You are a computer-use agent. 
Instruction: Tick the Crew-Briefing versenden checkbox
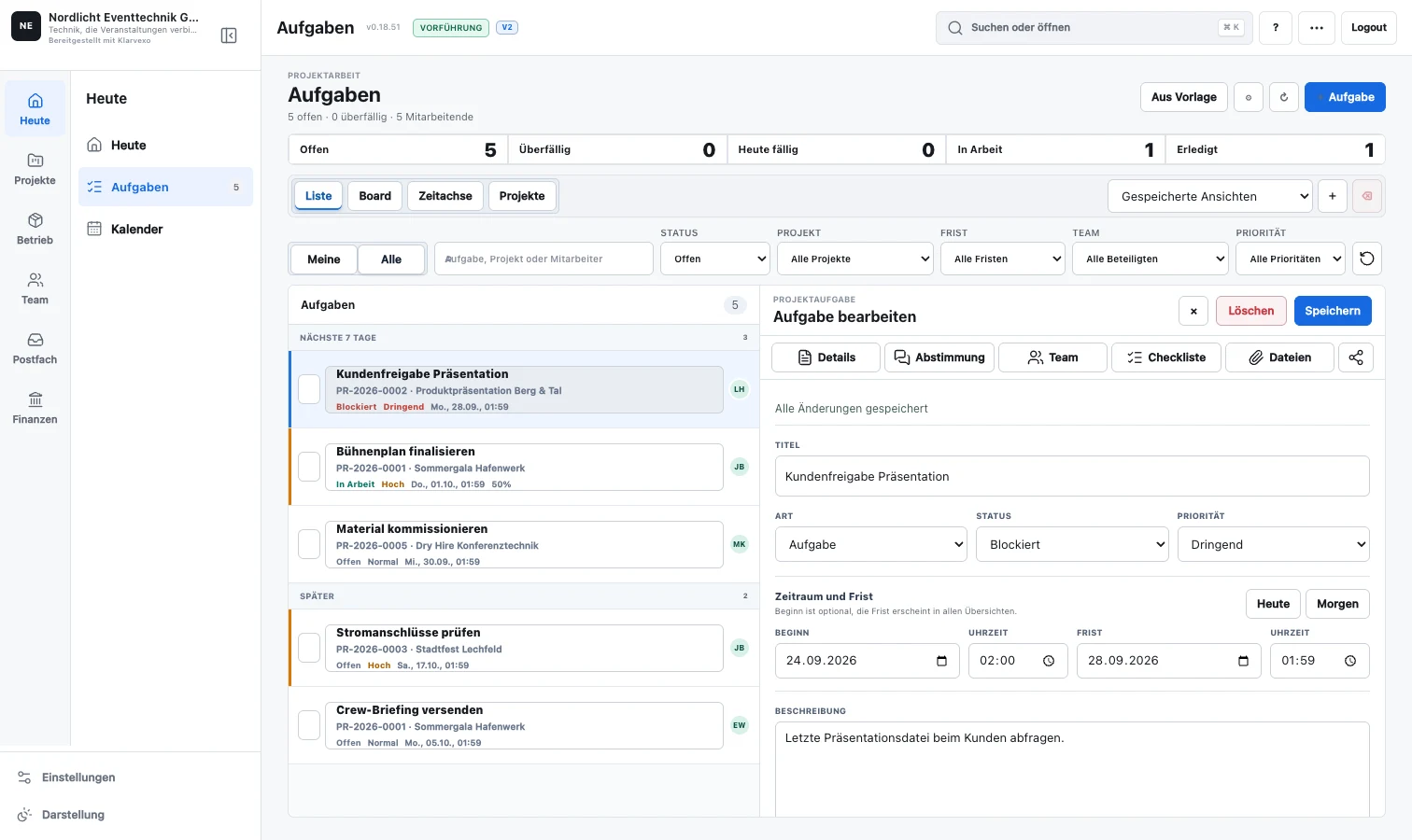click(x=309, y=725)
